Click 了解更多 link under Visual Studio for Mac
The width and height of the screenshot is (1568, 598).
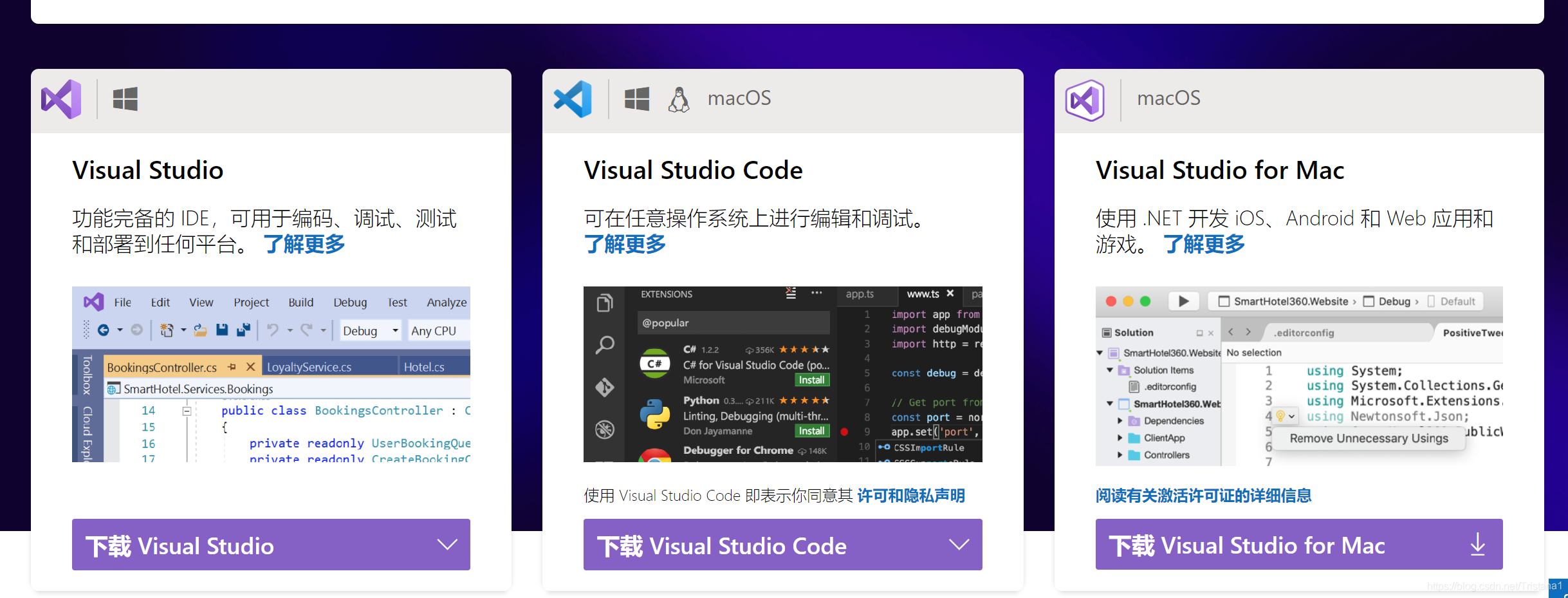pos(1204,245)
